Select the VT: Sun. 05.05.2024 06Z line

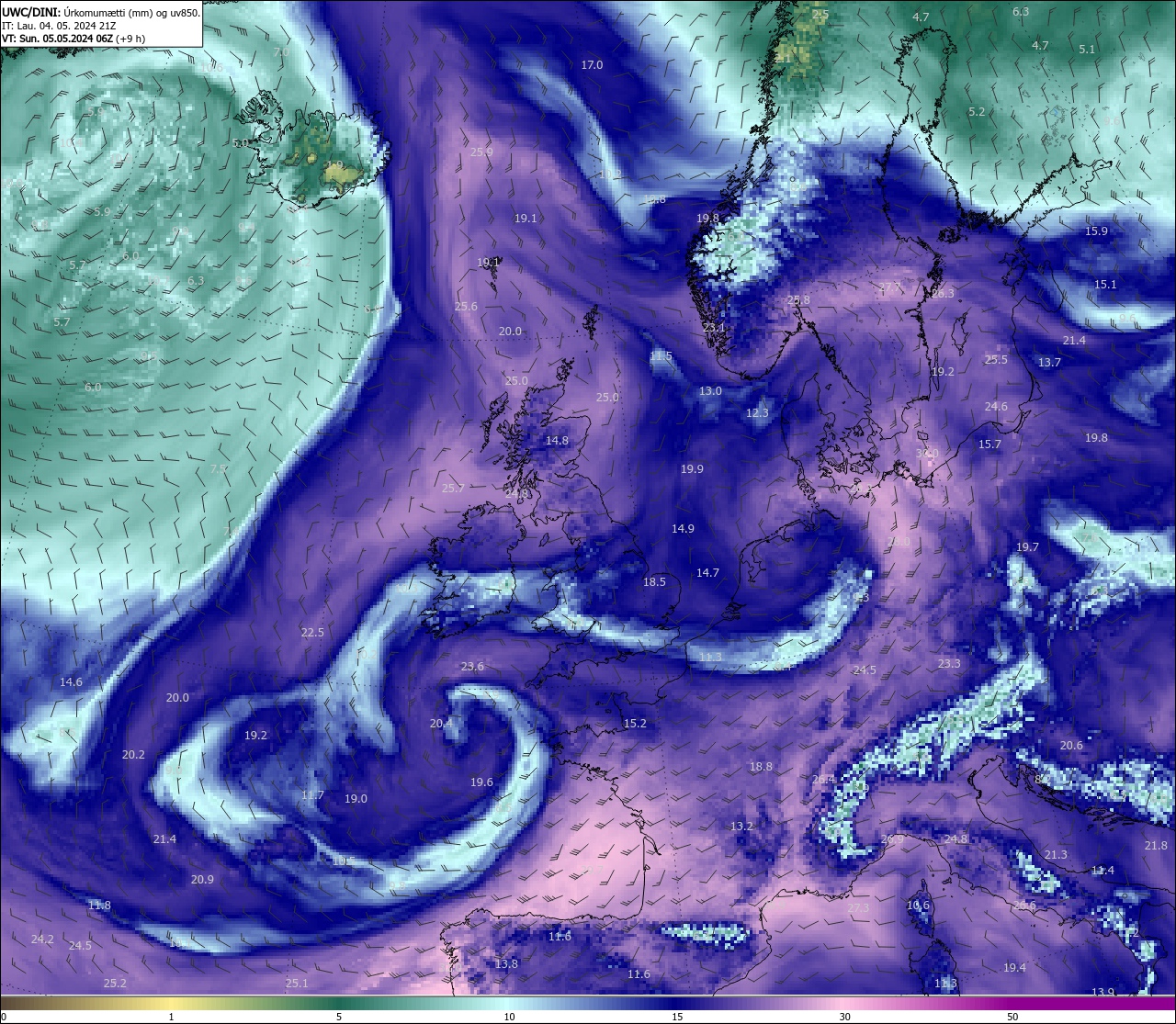(x=73, y=39)
